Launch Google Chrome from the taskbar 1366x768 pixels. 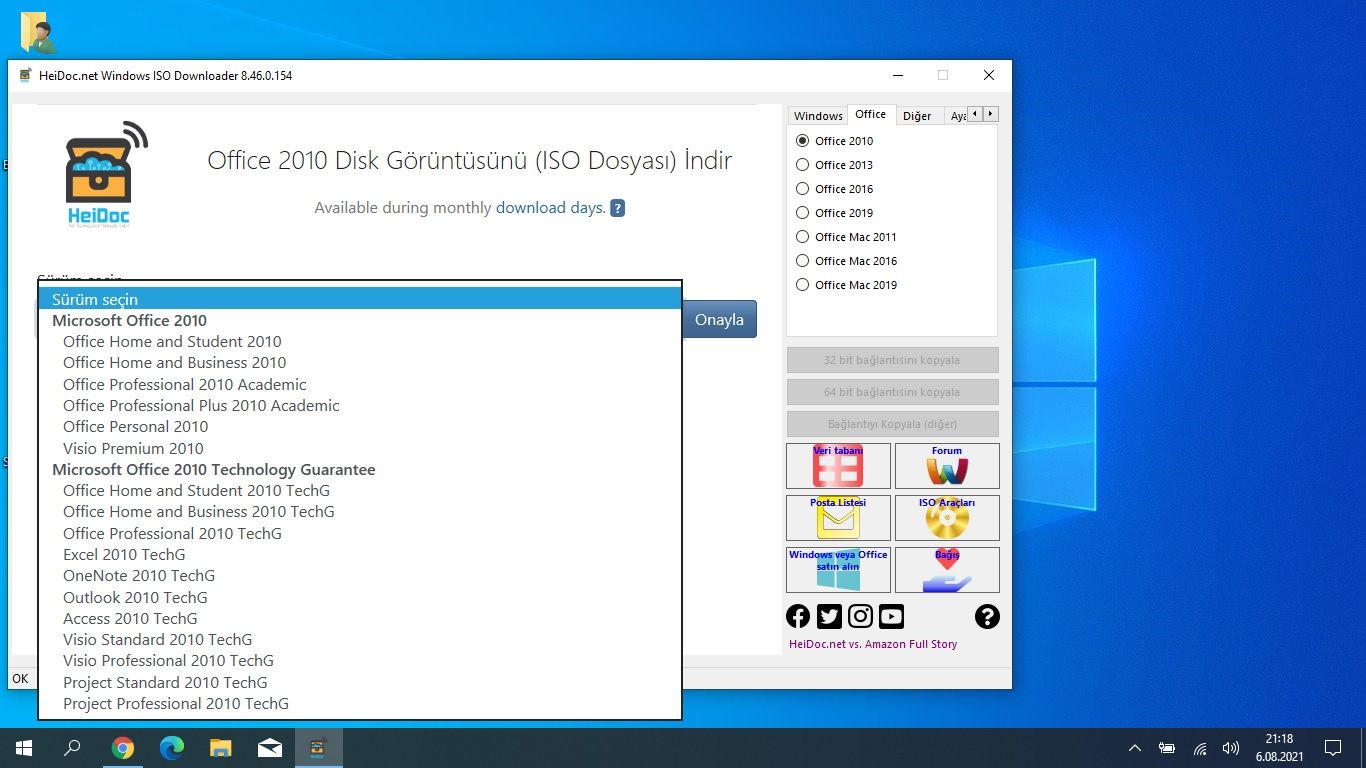click(x=123, y=748)
